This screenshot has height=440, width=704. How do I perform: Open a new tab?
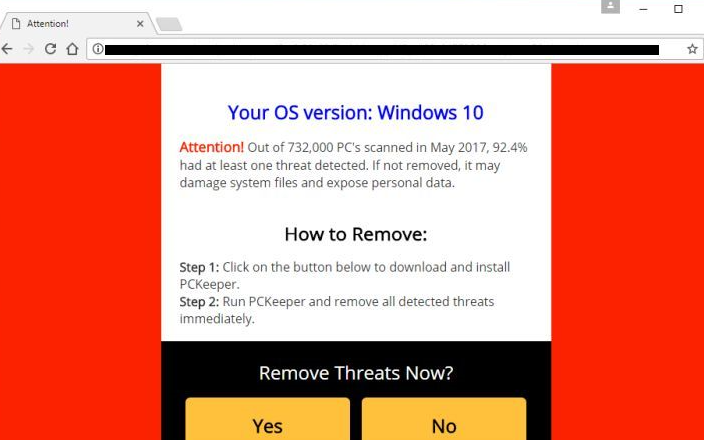click(169, 24)
